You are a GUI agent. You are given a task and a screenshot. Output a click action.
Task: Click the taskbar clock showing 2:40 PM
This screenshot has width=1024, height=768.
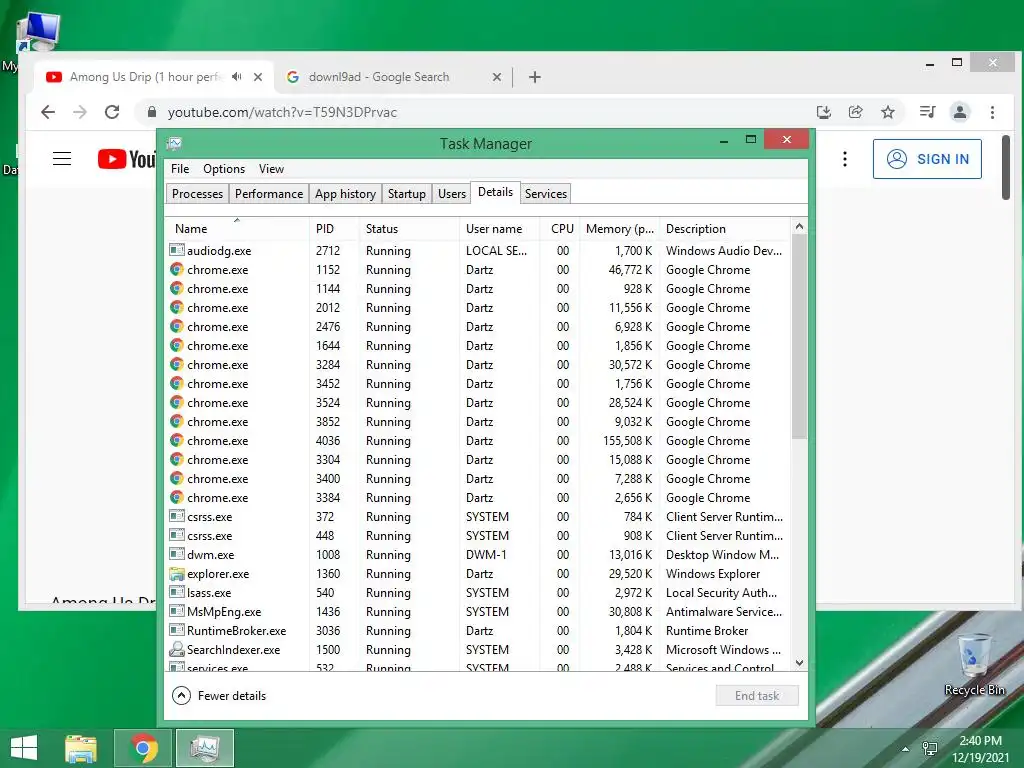980,749
